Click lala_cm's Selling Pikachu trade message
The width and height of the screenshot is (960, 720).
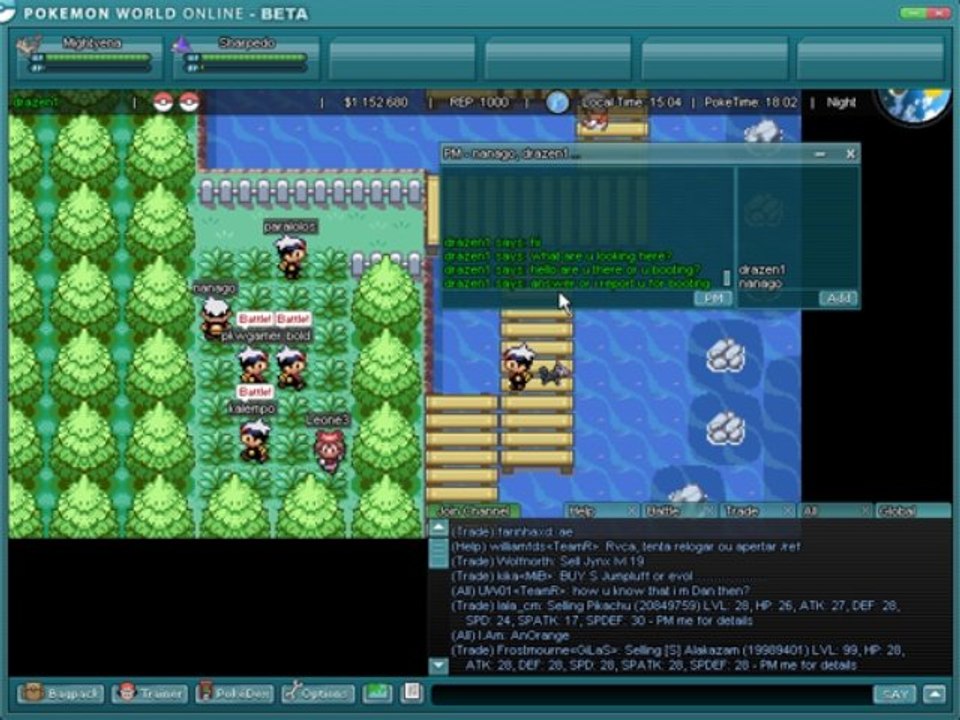(675, 613)
